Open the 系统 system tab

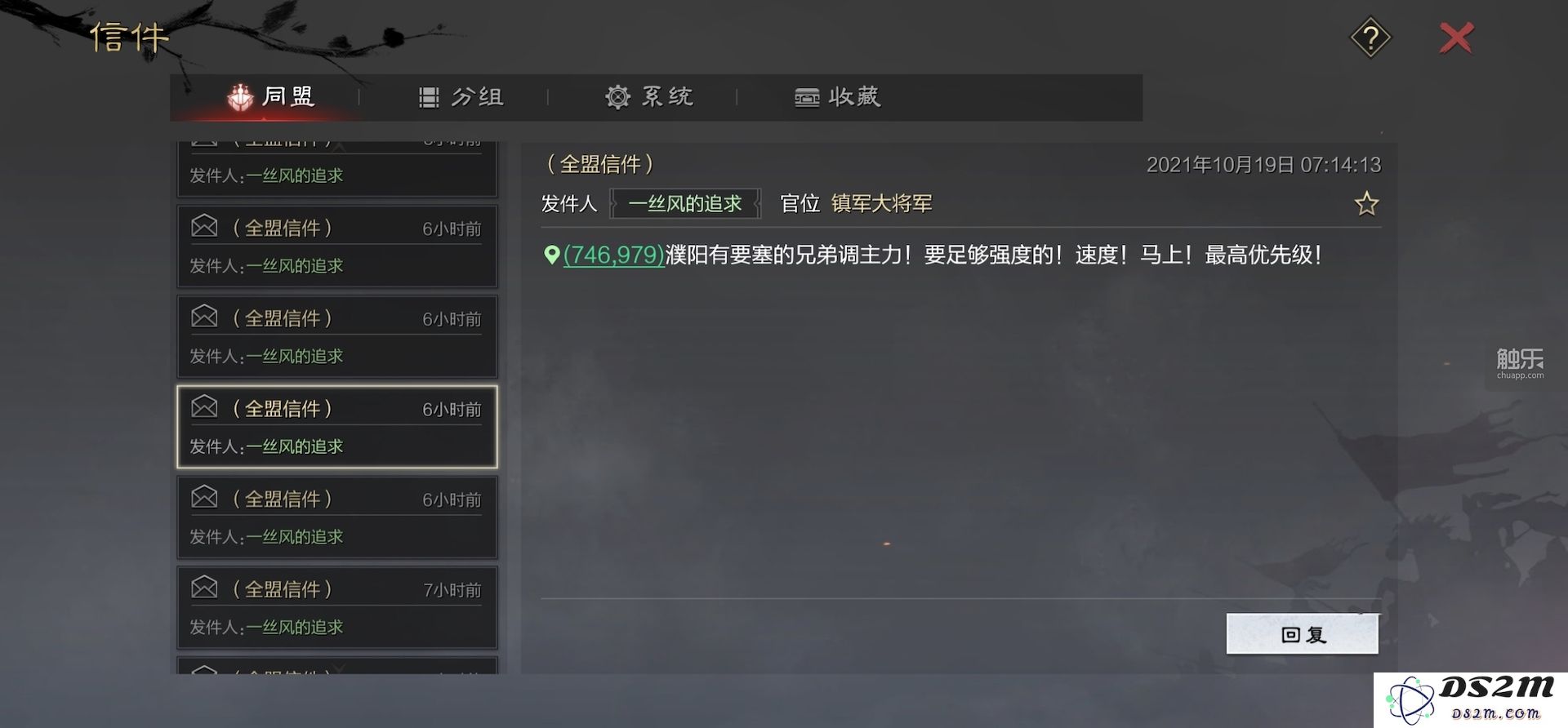[649, 97]
